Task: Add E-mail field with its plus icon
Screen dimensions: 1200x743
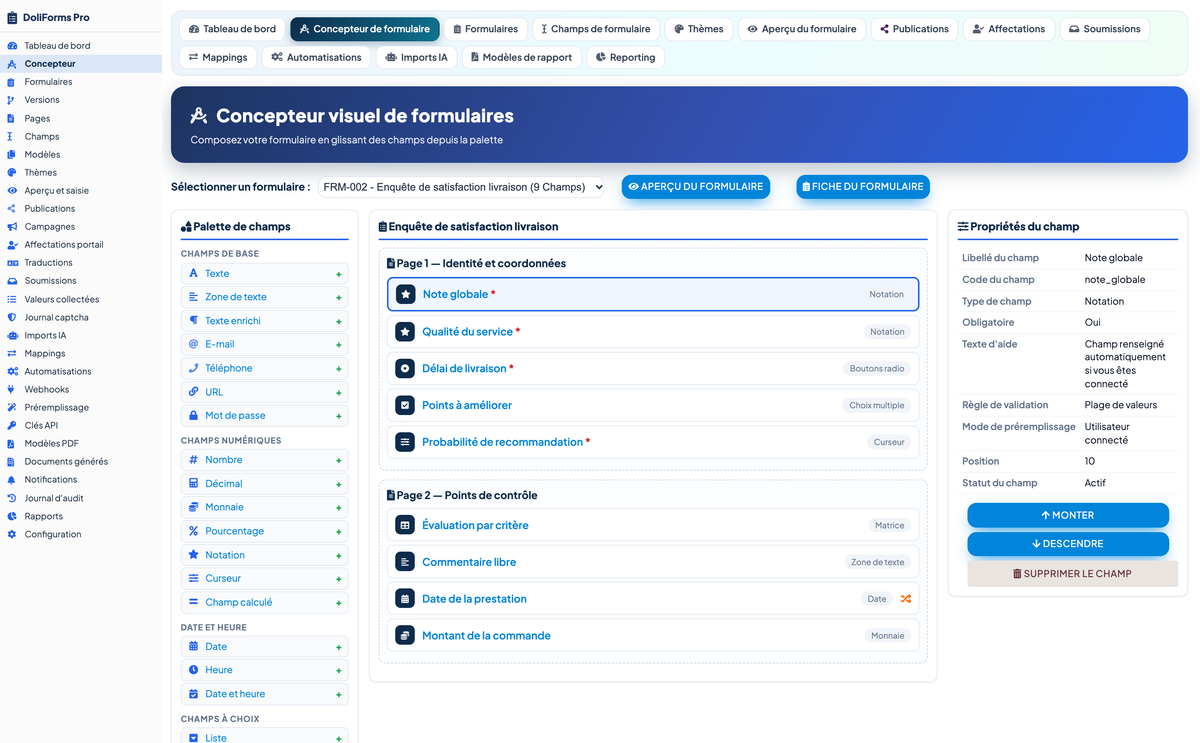Action: [339, 345]
